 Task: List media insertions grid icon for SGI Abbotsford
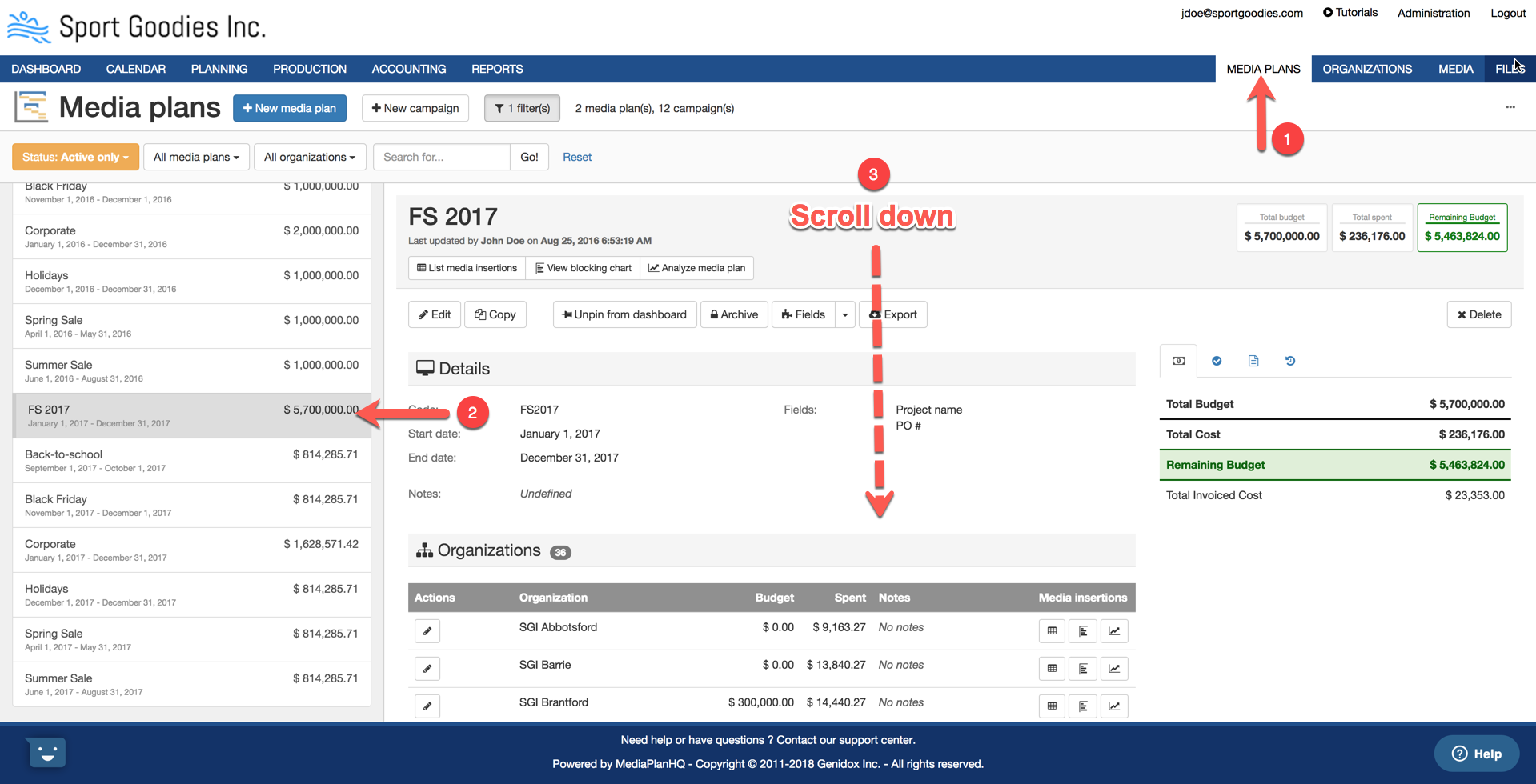(x=1052, y=631)
